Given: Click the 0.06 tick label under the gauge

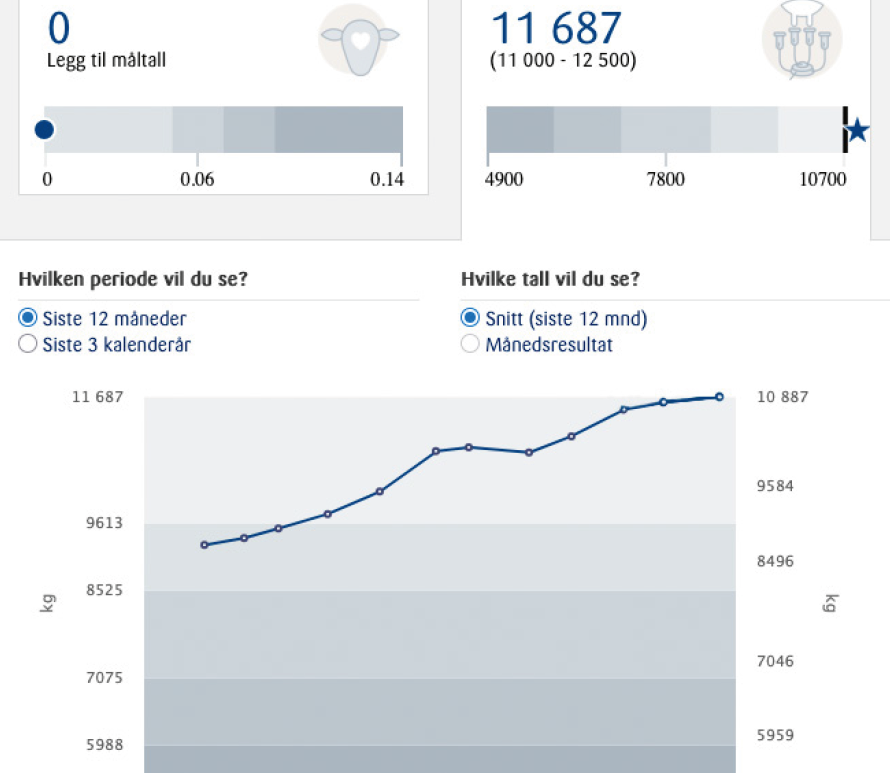Looking at the screenshot, I should point(197,180).
